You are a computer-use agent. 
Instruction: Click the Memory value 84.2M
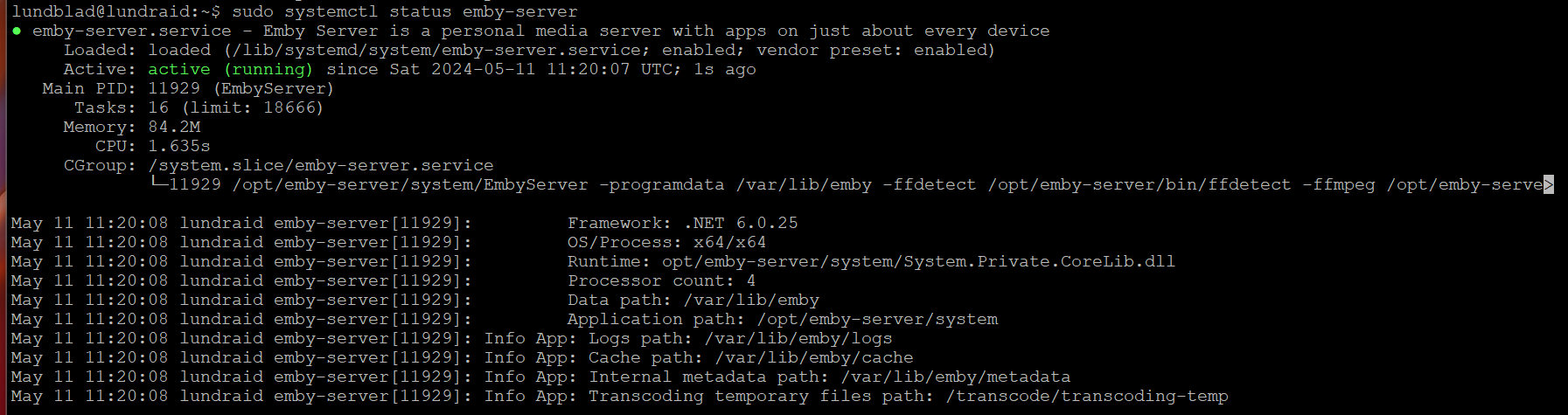[x=174, y=127]
